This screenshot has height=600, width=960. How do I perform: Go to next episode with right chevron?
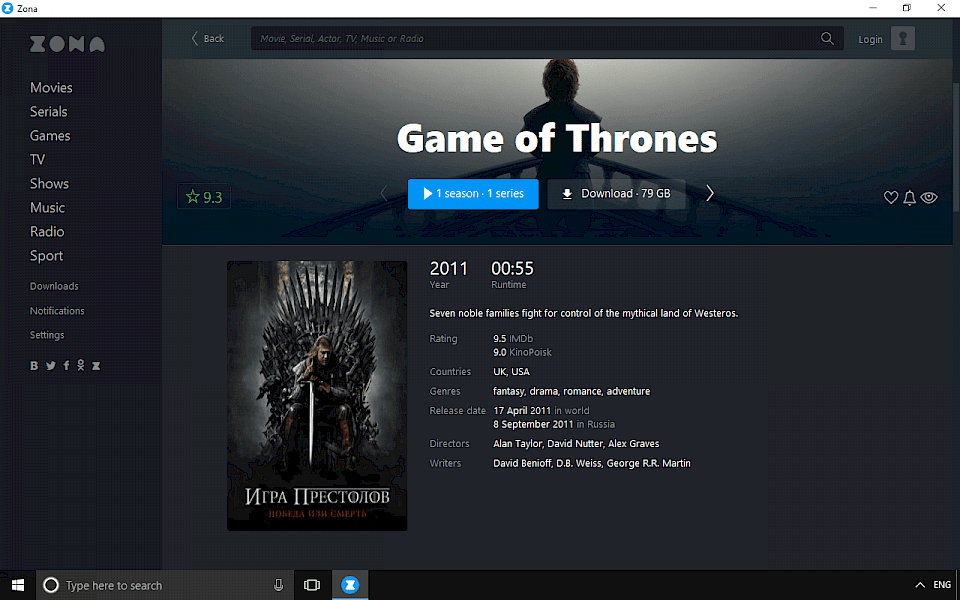click(710, 193)
